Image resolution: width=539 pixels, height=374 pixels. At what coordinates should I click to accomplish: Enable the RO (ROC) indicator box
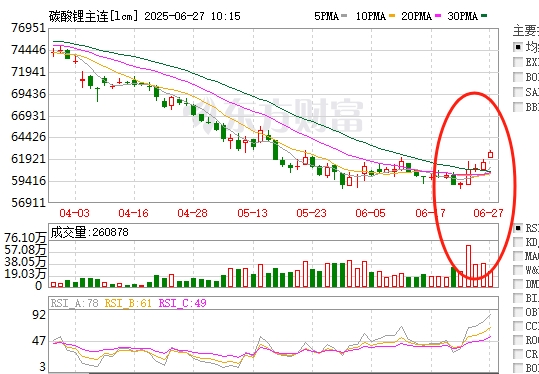pyautogui.click(x=518, y=340)
